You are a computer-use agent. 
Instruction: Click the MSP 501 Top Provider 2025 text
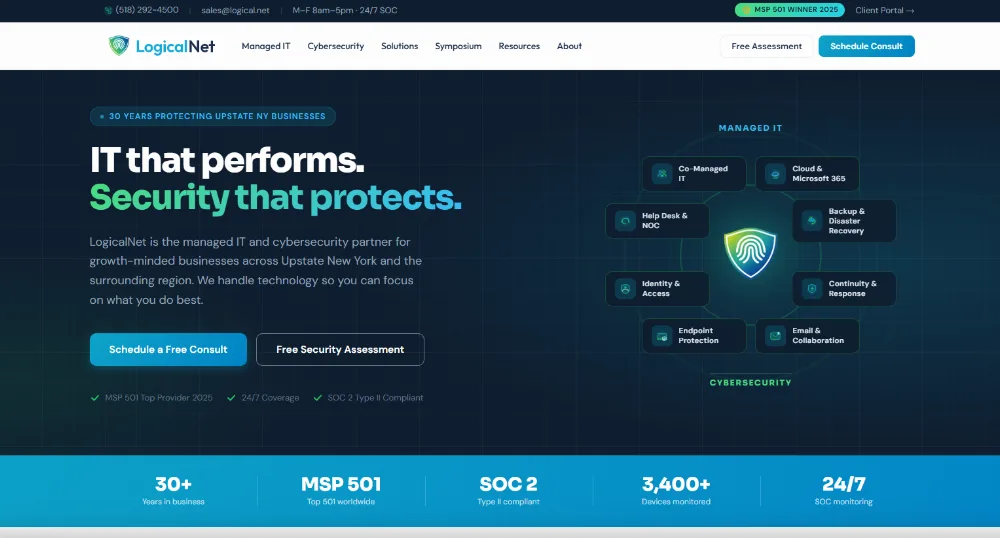tap(159, 398)
